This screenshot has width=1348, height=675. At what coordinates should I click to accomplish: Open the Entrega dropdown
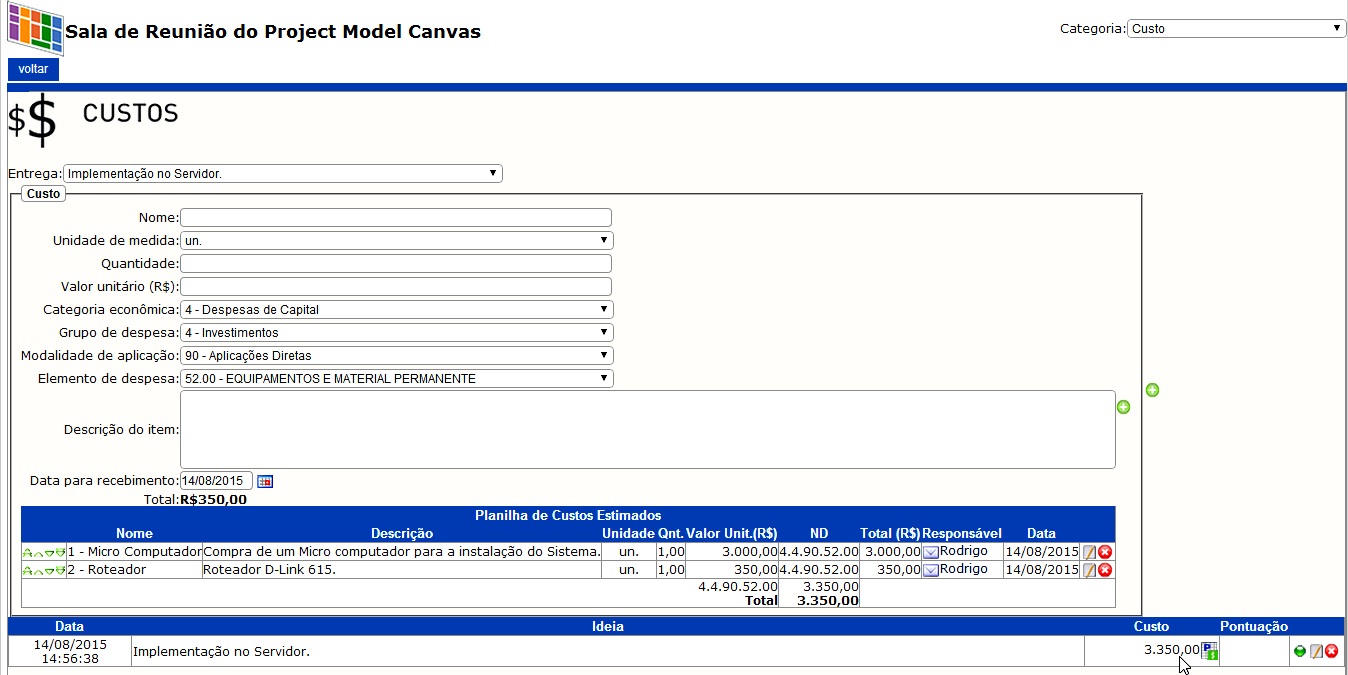click(x=283, y=174)
